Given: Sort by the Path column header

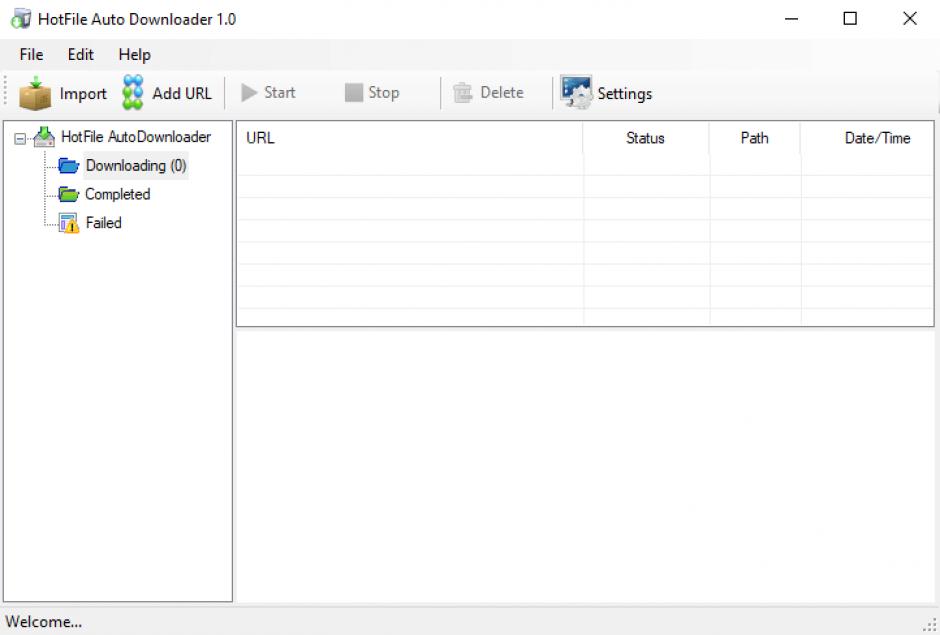Looking at the screenshot, I should tap(755, 138).
